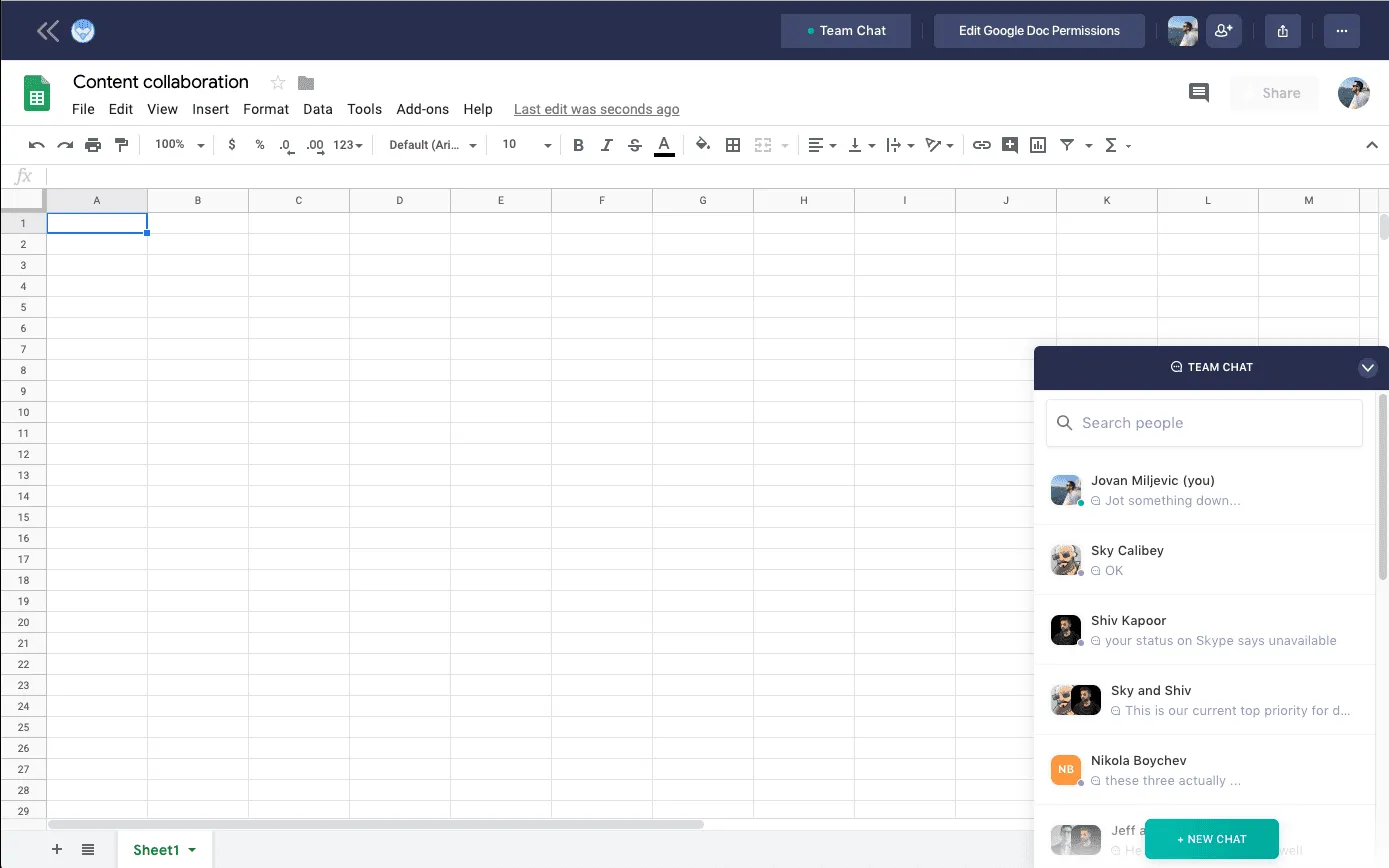Collapse the Team Chat panel chevron
The width and height of the screenshot is (1389, 868).
pos(1368,367)
